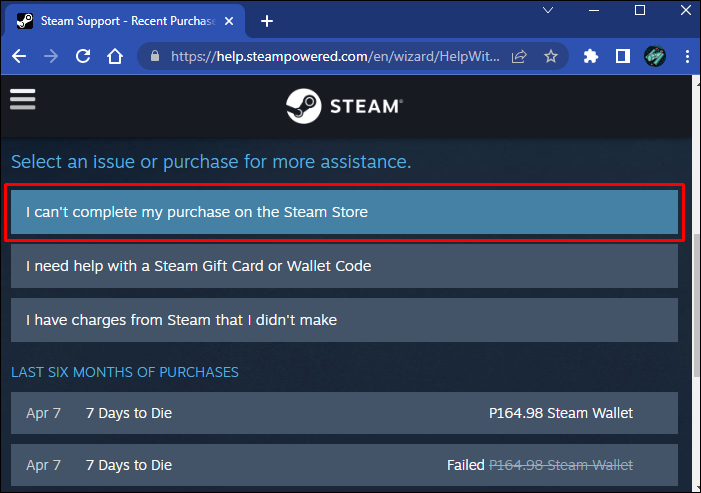Viewport: 701px width, 493px height.
Task: Select the Steam Support browser tab
Action: 120,20
